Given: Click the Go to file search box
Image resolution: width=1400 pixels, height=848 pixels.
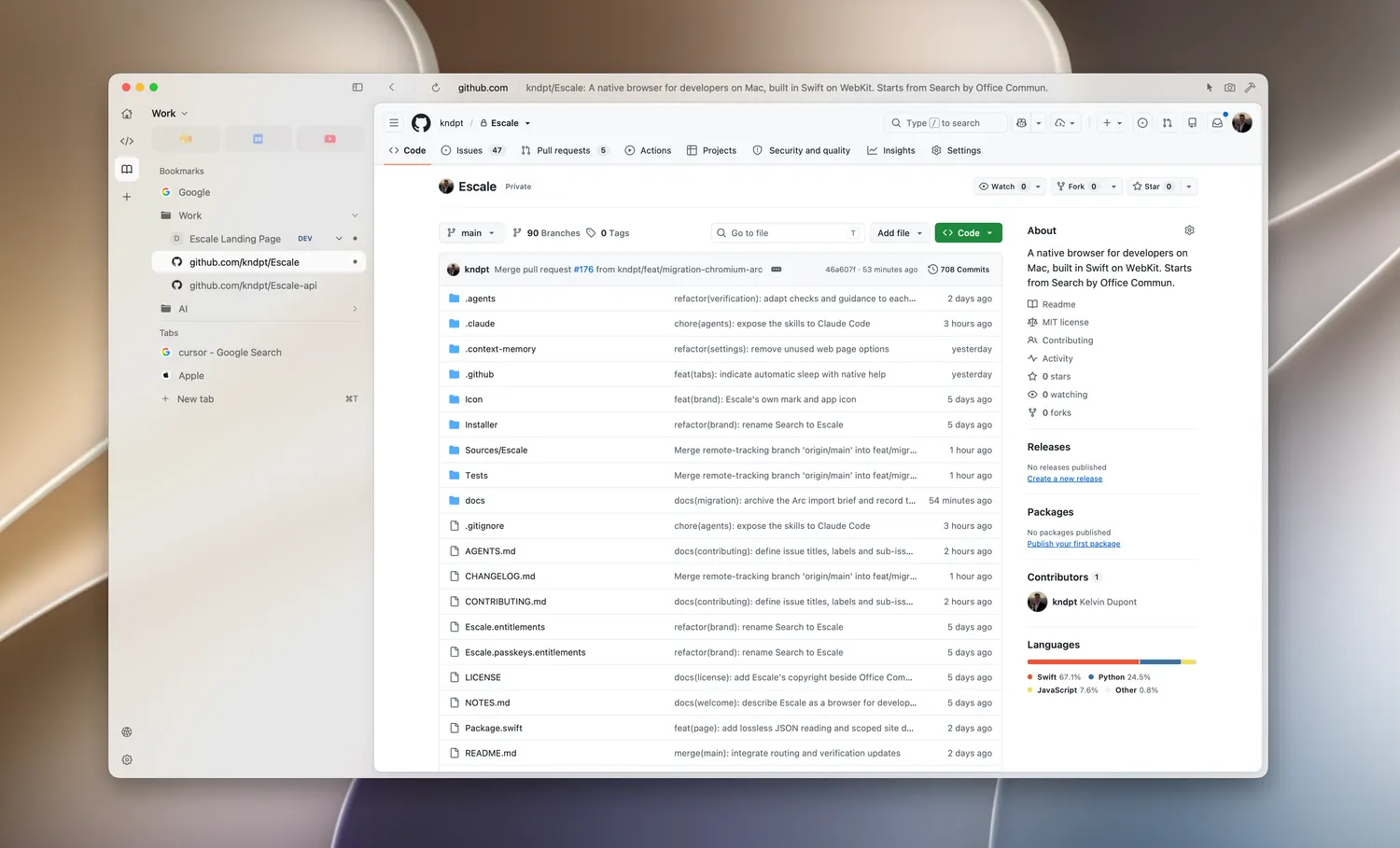Looking at the screenshot, I should (789, 233).
